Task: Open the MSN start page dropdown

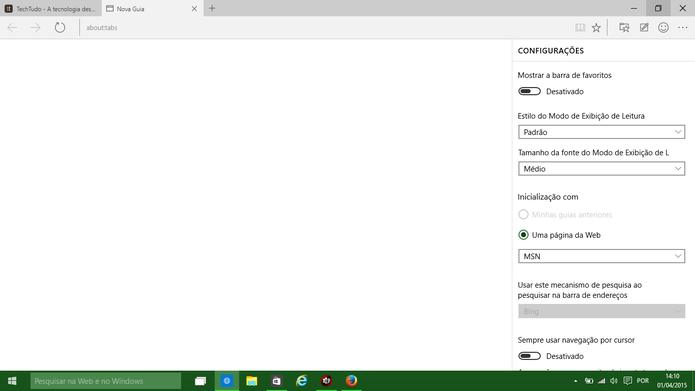Action: pyautogui.click(x=601, y=256)
